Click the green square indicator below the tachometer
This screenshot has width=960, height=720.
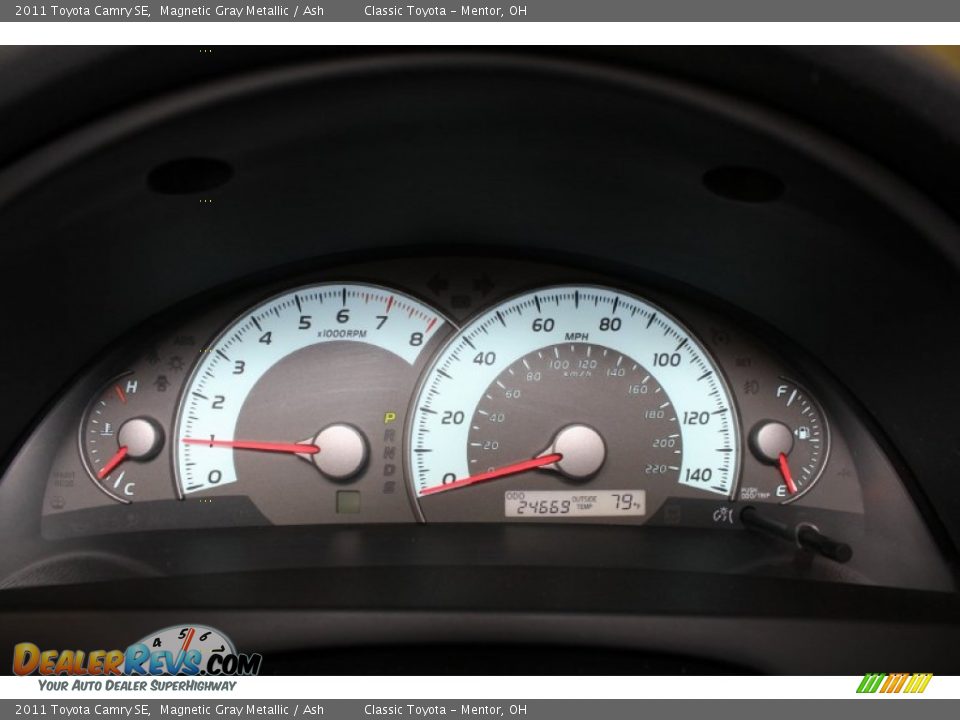(348, 502)
